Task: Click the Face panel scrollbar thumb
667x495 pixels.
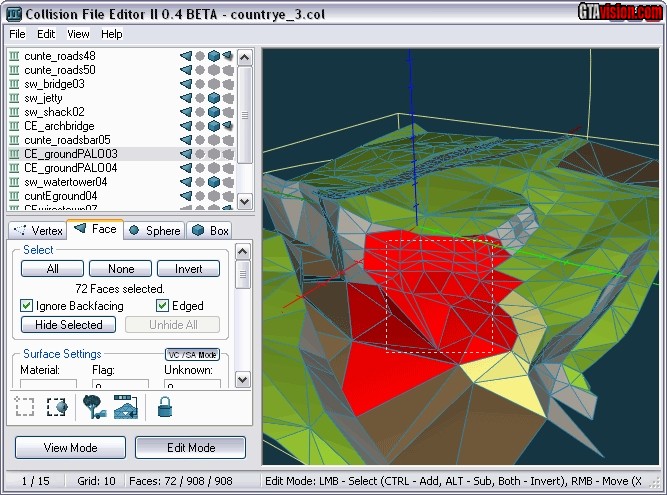Action: [x=242, y=274]
